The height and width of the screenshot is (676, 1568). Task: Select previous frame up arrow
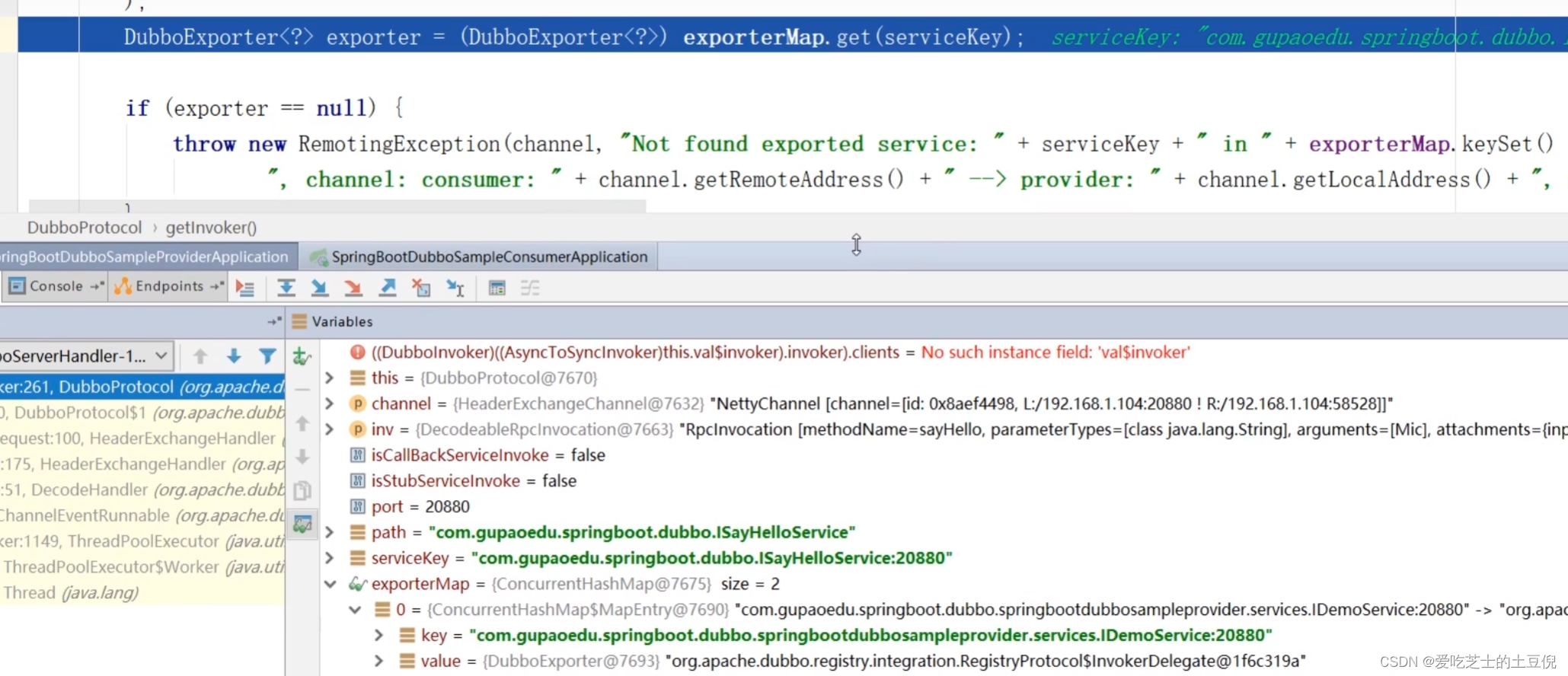click(x=200, y=356)
